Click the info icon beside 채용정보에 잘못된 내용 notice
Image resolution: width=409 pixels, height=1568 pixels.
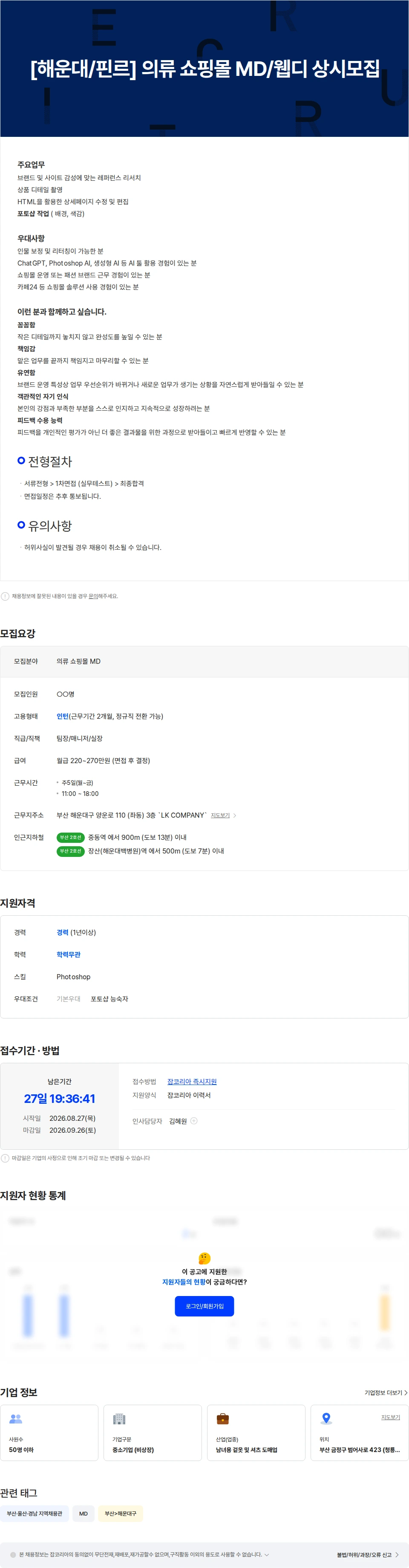click(x=5, y=596)
